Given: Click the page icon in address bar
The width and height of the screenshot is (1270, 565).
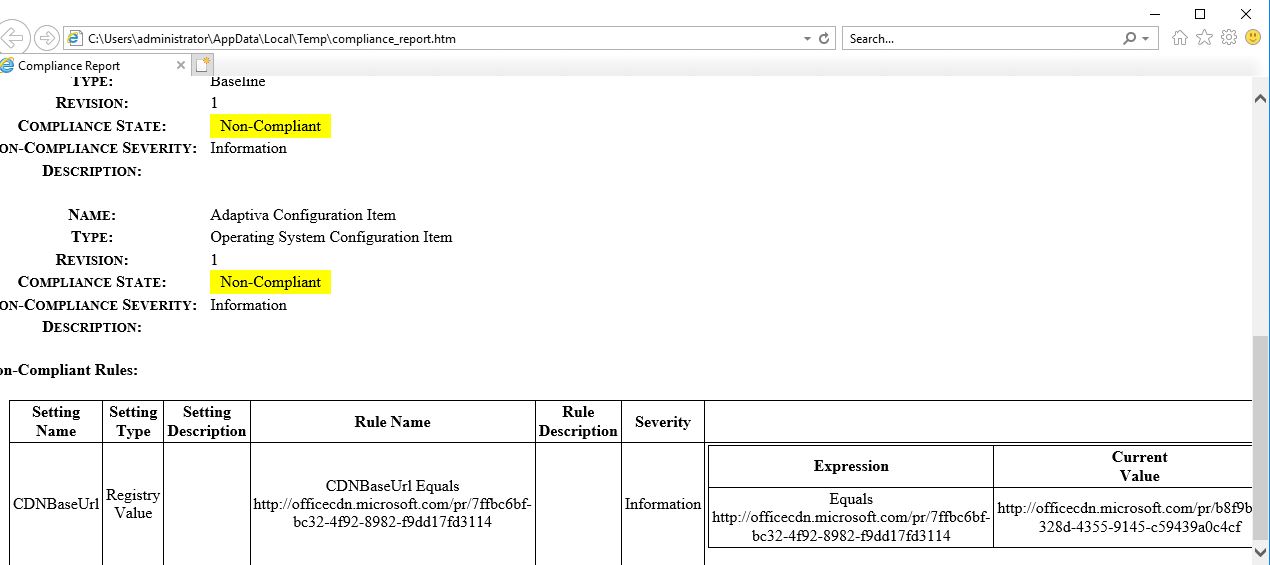Looking at the screenshot, I should 75,38.
